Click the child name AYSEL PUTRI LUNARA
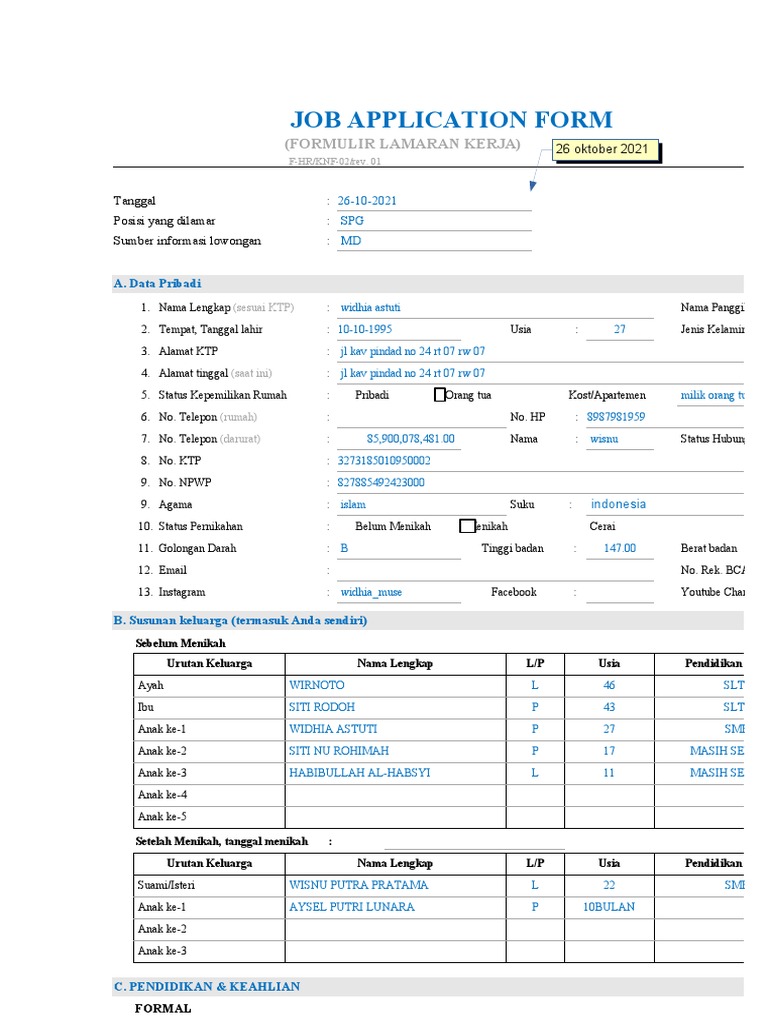Image resolution: width=768 pixels, height=1024 pixels. [x=395, y=907]
